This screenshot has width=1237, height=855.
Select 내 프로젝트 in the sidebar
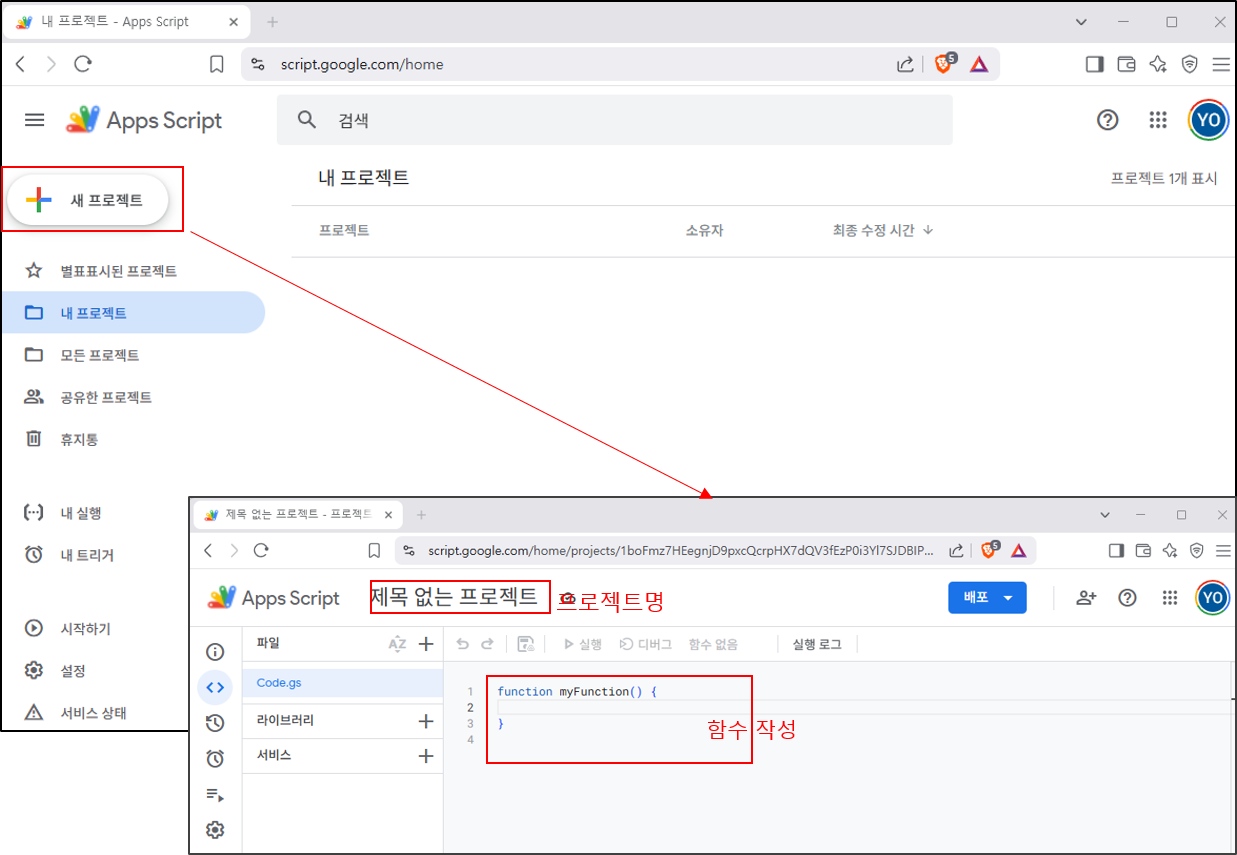coord(132,313)
